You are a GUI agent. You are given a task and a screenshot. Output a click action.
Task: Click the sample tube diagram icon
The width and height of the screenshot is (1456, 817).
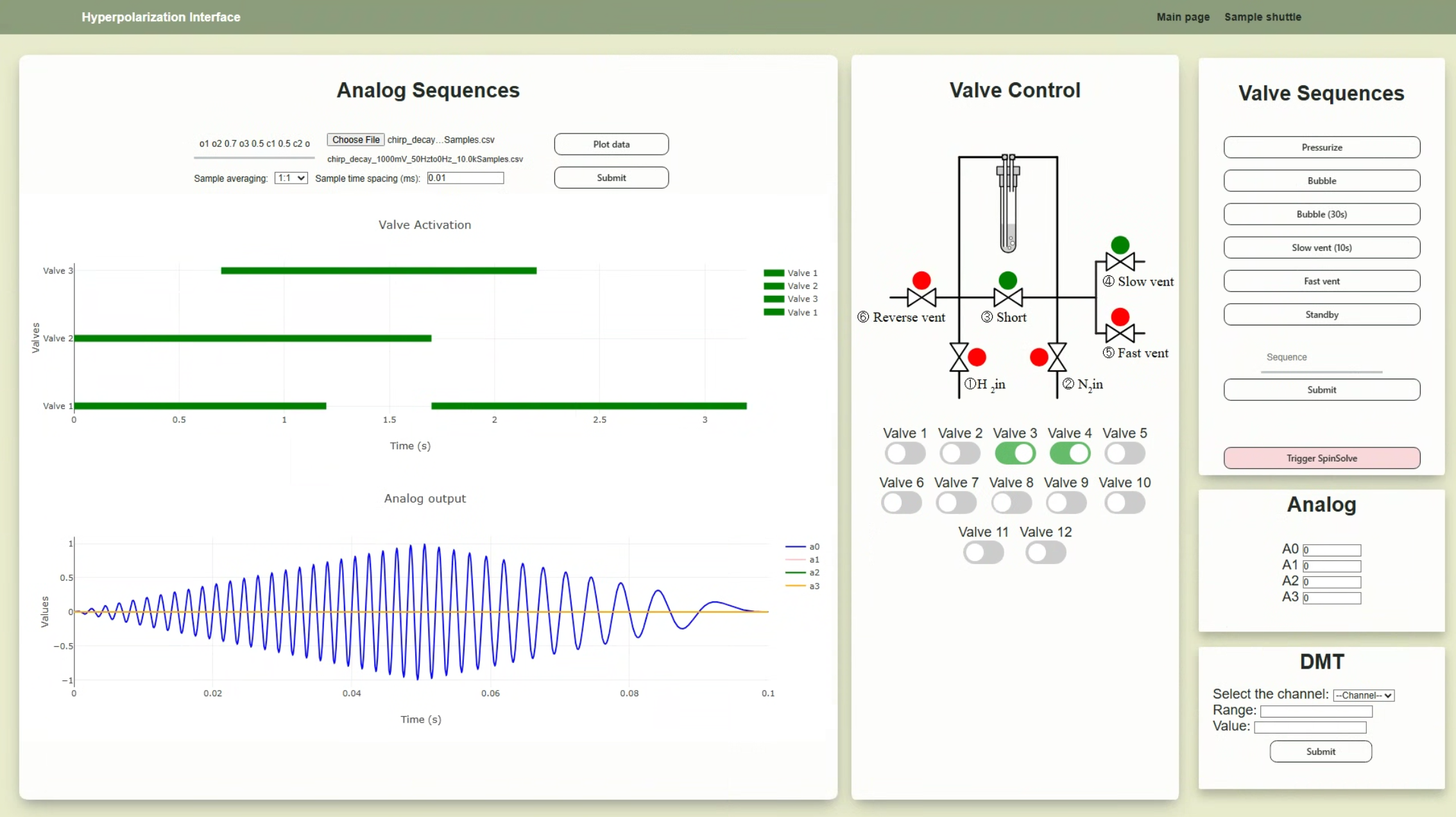[1008, 204]
